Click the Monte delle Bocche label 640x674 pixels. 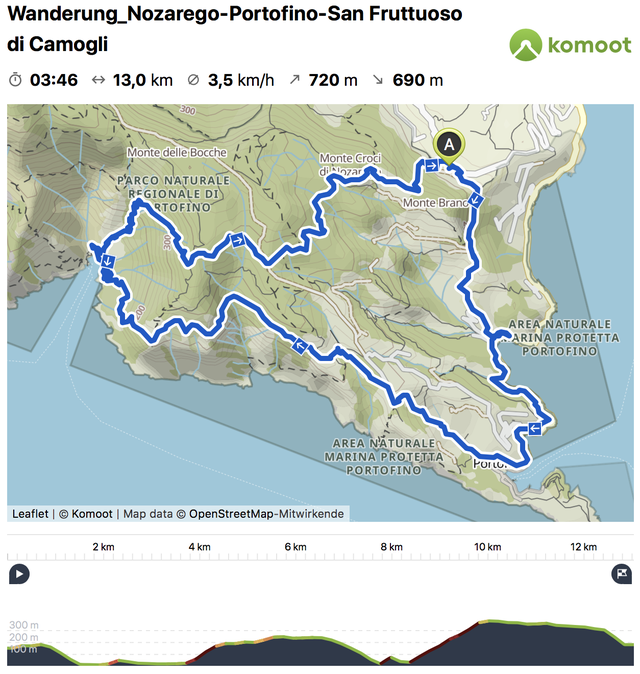[177, 152]
